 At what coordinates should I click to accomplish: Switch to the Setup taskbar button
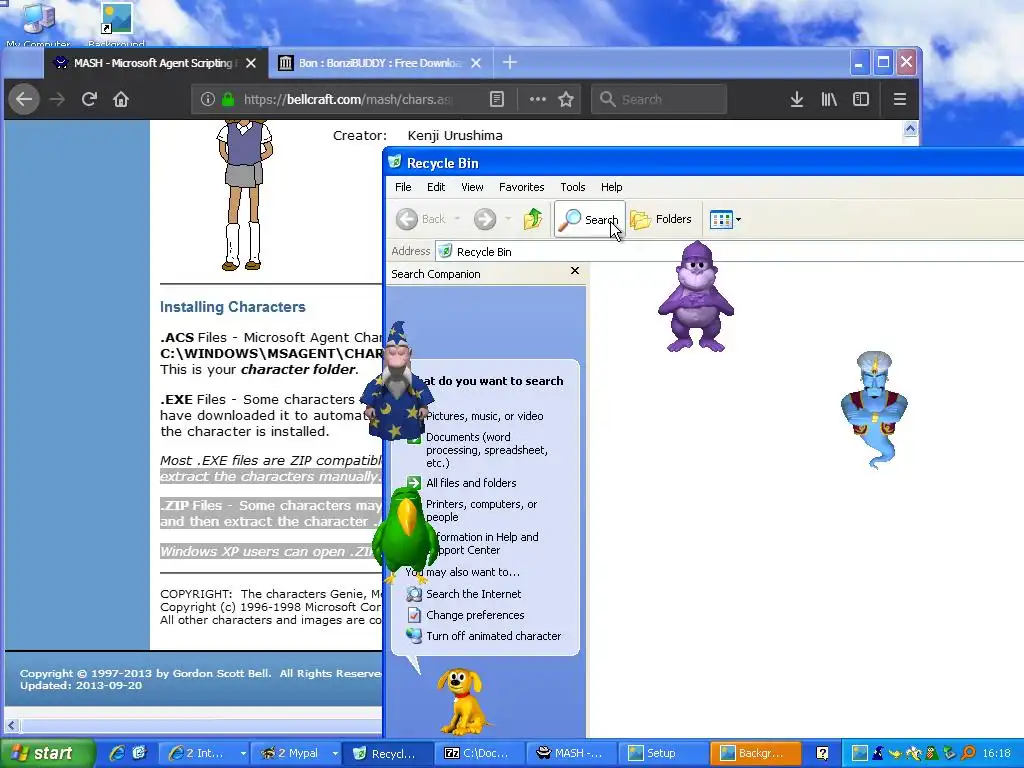(x=663, y=753)
